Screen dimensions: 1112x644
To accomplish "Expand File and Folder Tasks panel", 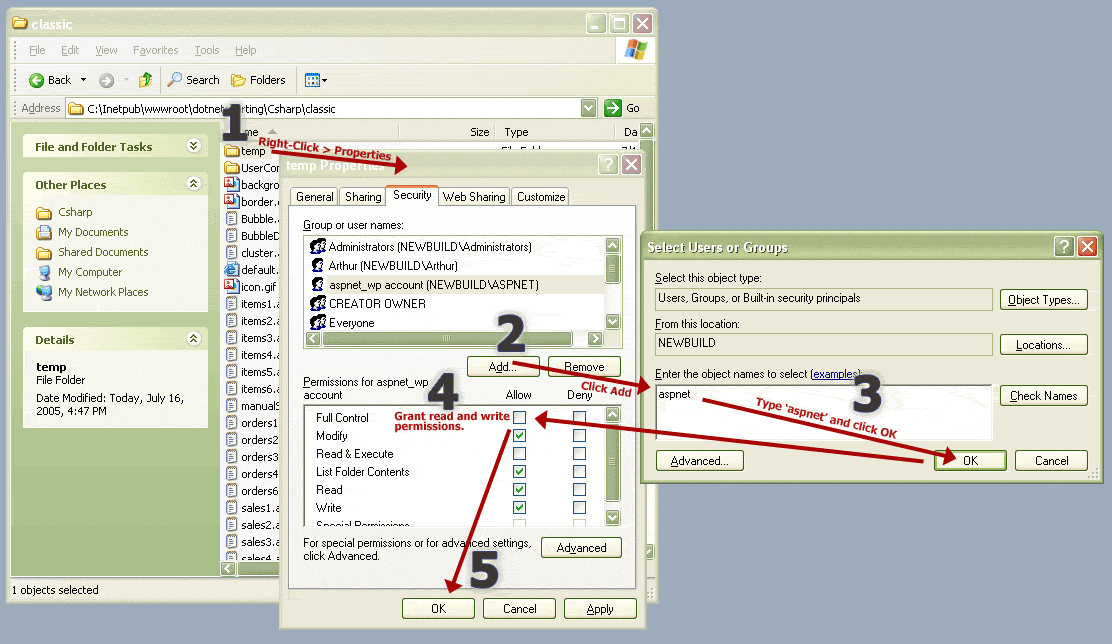I will 193,147.
